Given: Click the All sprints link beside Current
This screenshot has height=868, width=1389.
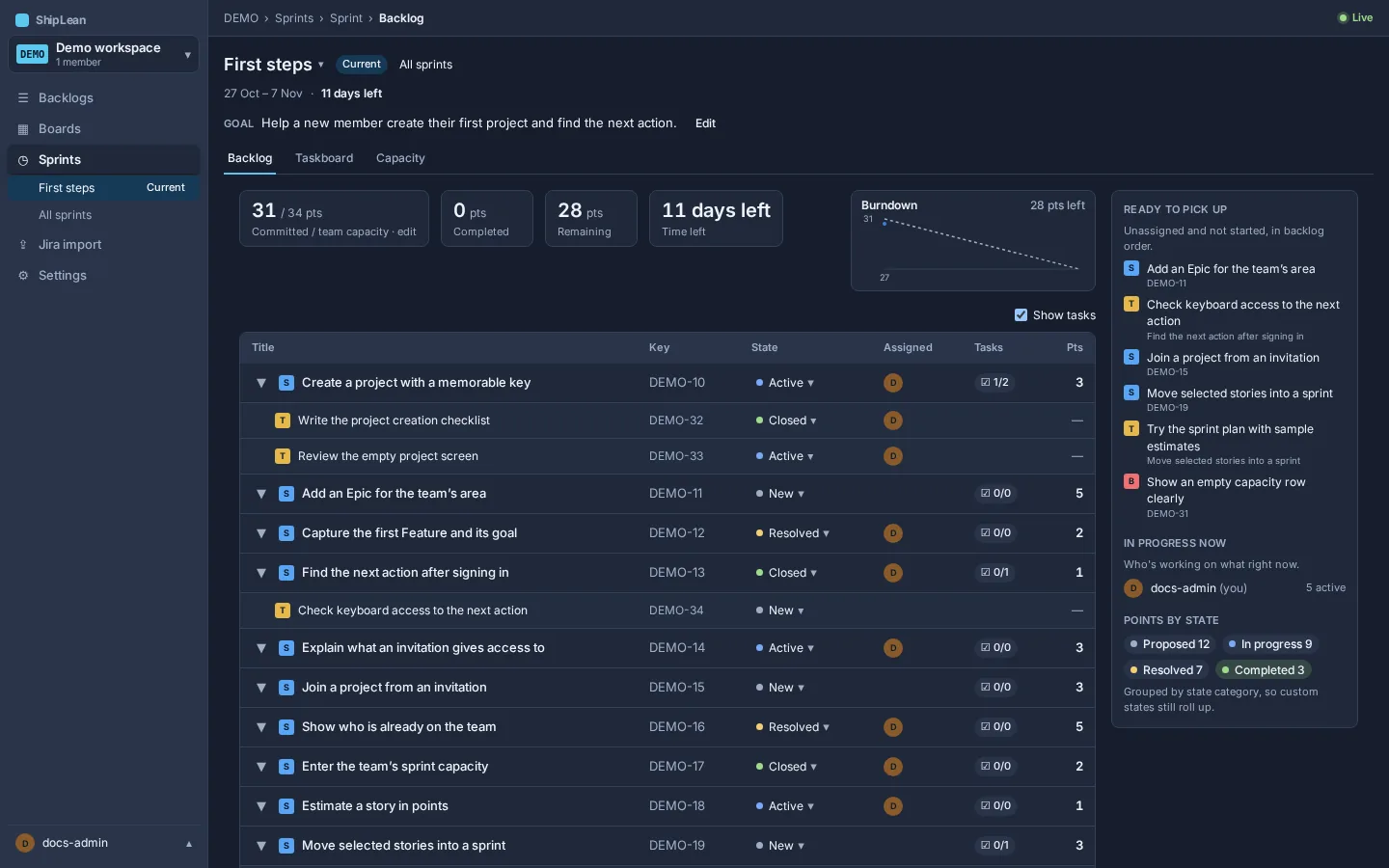Looking at the screenshot, I should click(425, 65).
